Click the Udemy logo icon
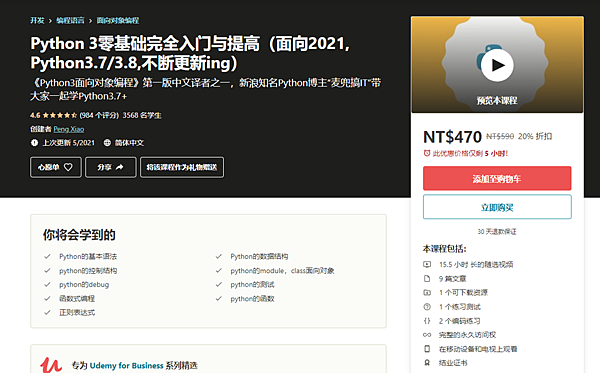The width and height of the screenshot is (600, 373). click(51, 365)
